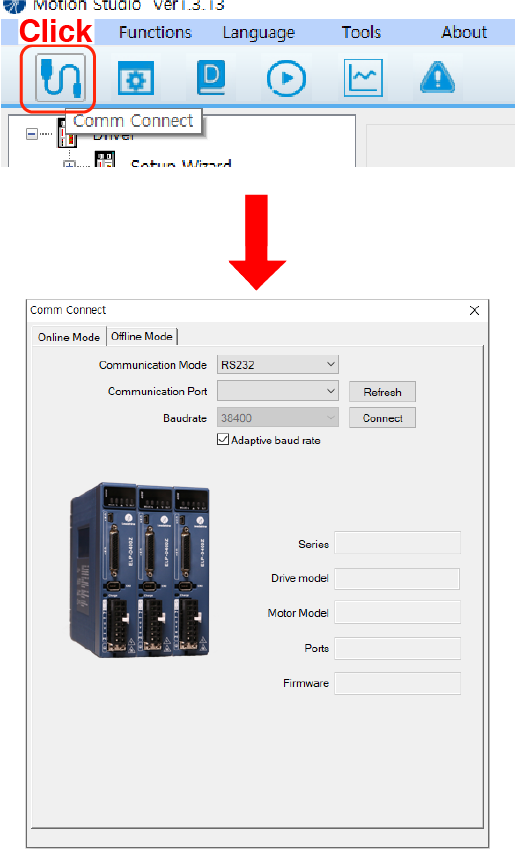Image resolution: width=516 pixels, height=856 pixels.
Task: Select the Setup Wizard tree icon
Action: [x=104, y=160]
